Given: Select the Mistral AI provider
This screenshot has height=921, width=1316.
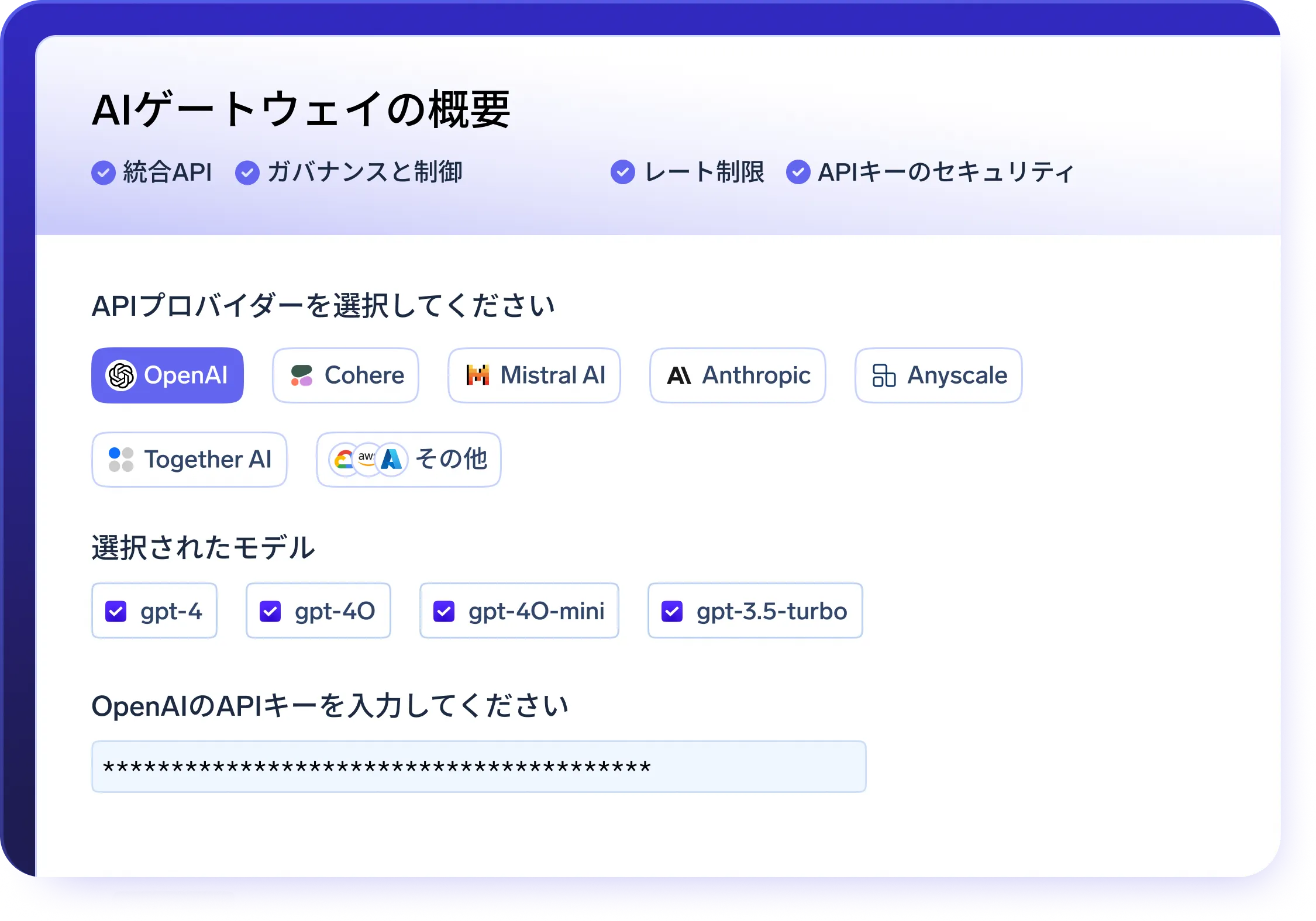Looking at the screenshot, I should (x=534, y=375).
